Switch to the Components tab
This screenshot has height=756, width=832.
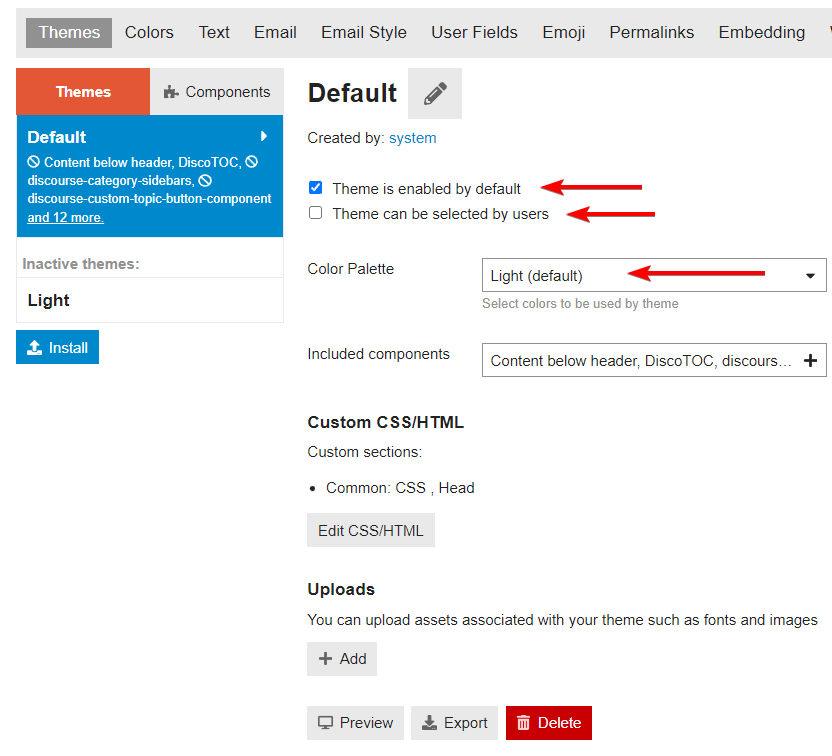coord(216,92)
